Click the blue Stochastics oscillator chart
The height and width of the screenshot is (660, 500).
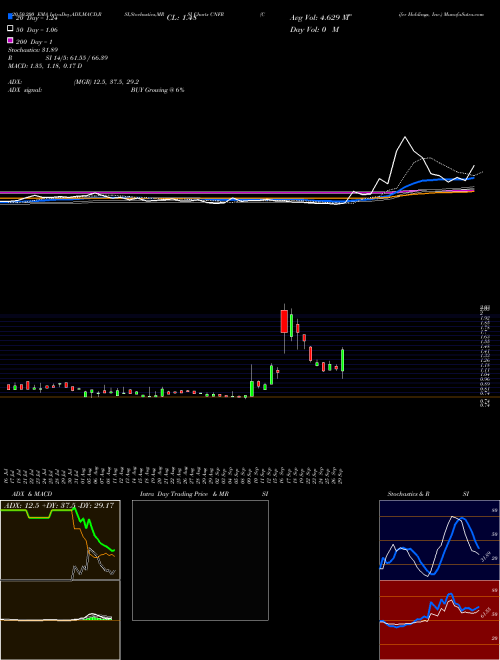pyautogui.click(x=439, y=540)
